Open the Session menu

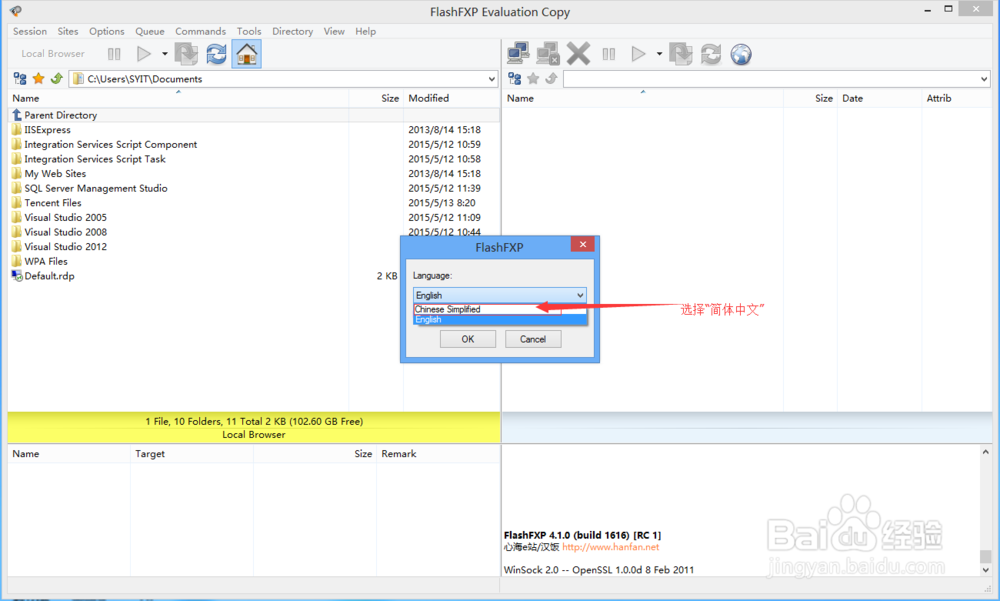pos(30,31)
